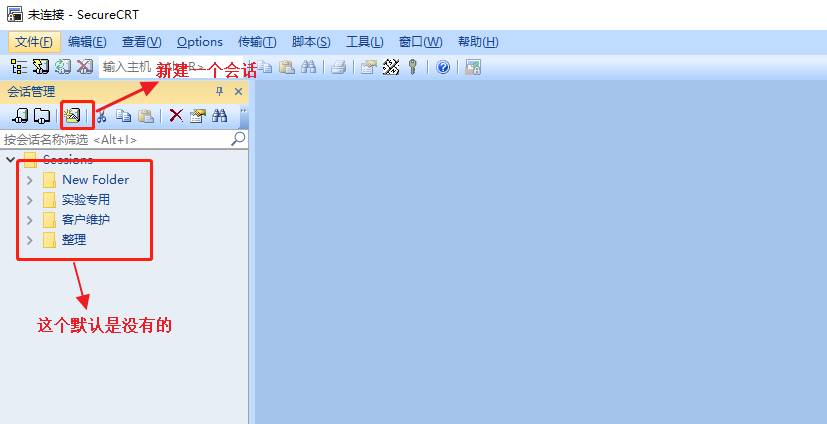Expand the 实验专用 folder arrow

click(x=30, y=200)
